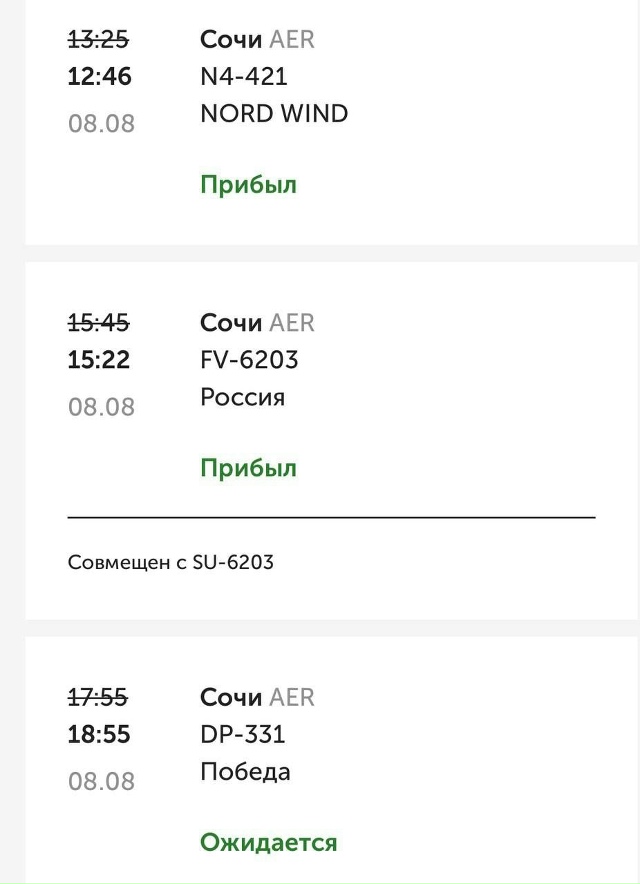Click the date 08.08 on DP-331 card

click(x=101, y=781)
